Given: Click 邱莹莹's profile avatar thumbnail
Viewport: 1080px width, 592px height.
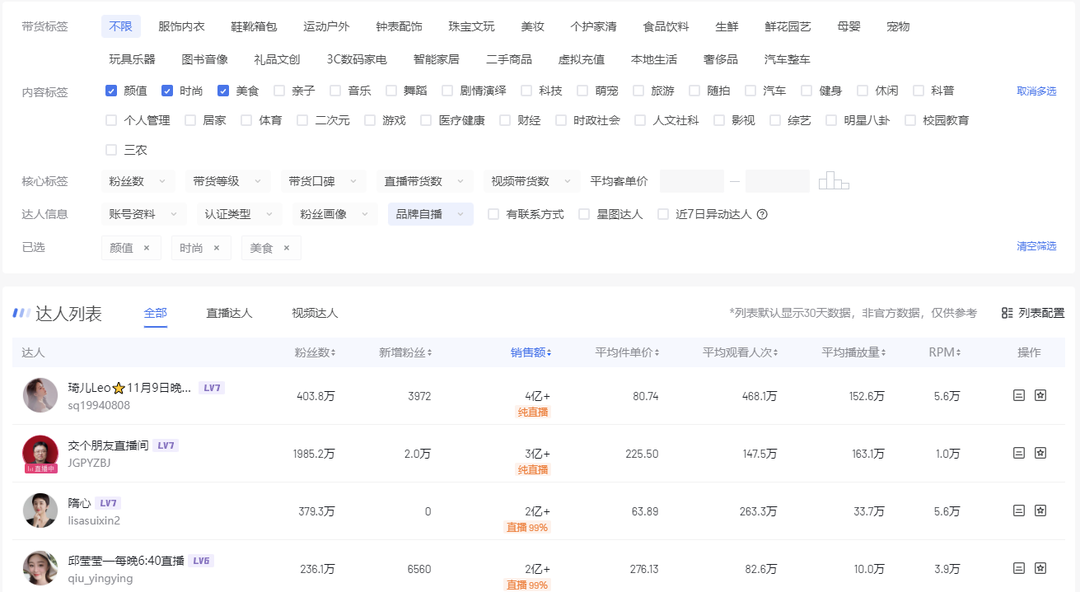Looking at the screenshot, I should coord(40,567).
